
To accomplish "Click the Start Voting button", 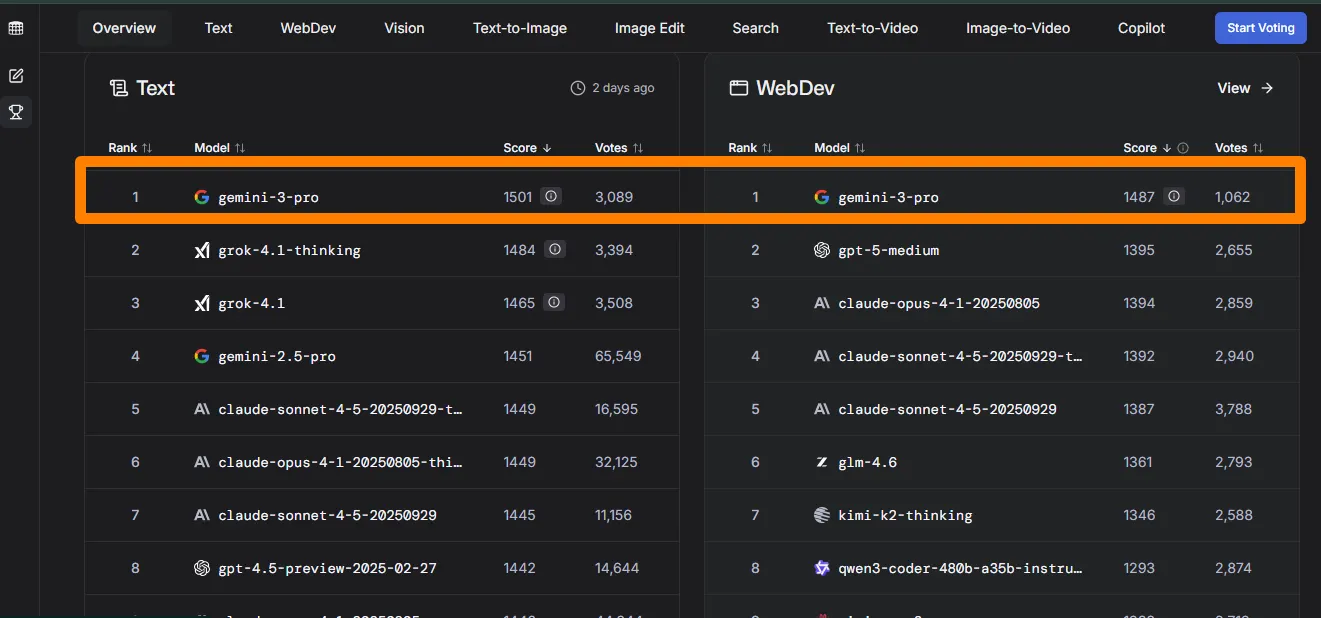I will [x=1260, y=28].
